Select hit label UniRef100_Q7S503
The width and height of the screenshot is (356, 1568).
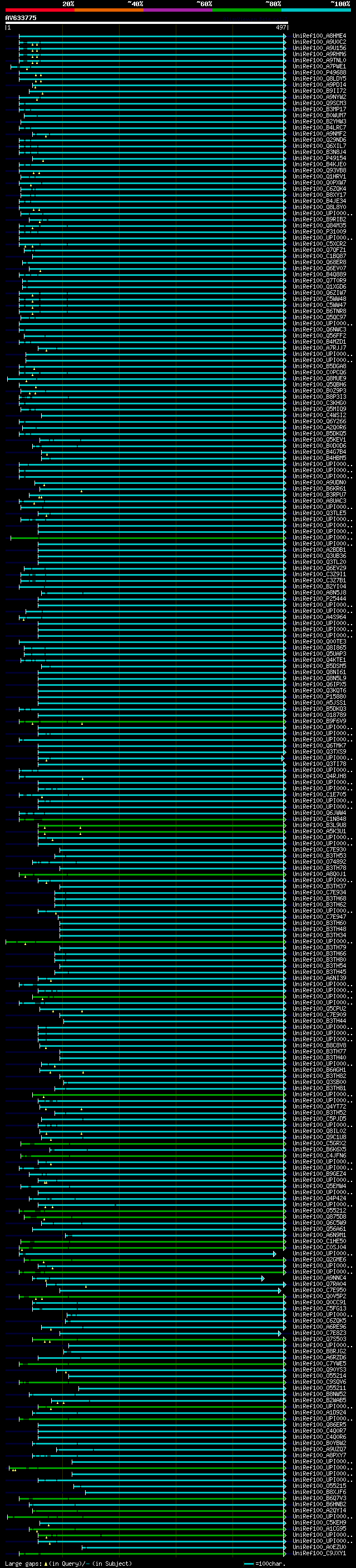click(319, 1338)
